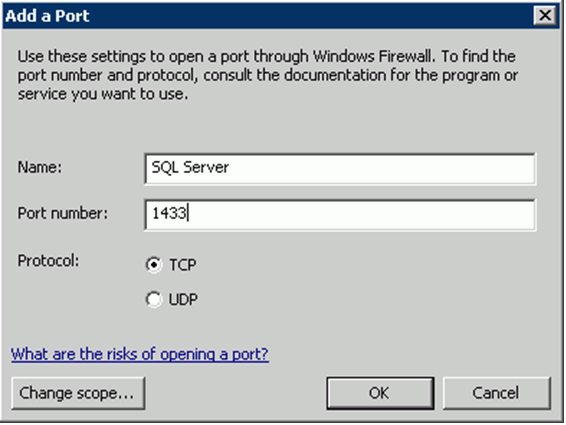Confirm the port with OK
The height and width of the screenshot is (425, 566).
click(380, 393)
